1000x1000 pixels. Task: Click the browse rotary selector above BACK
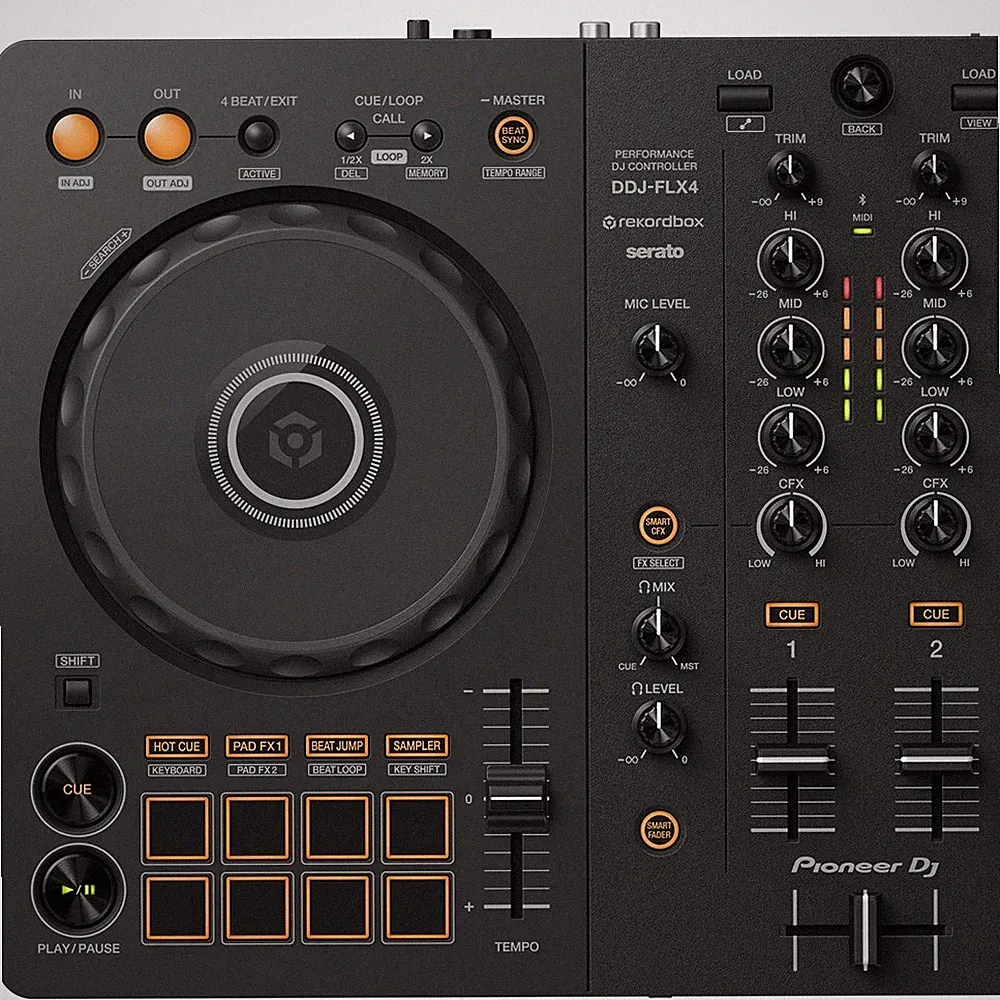pyautogui.click(x=862, y=86)
